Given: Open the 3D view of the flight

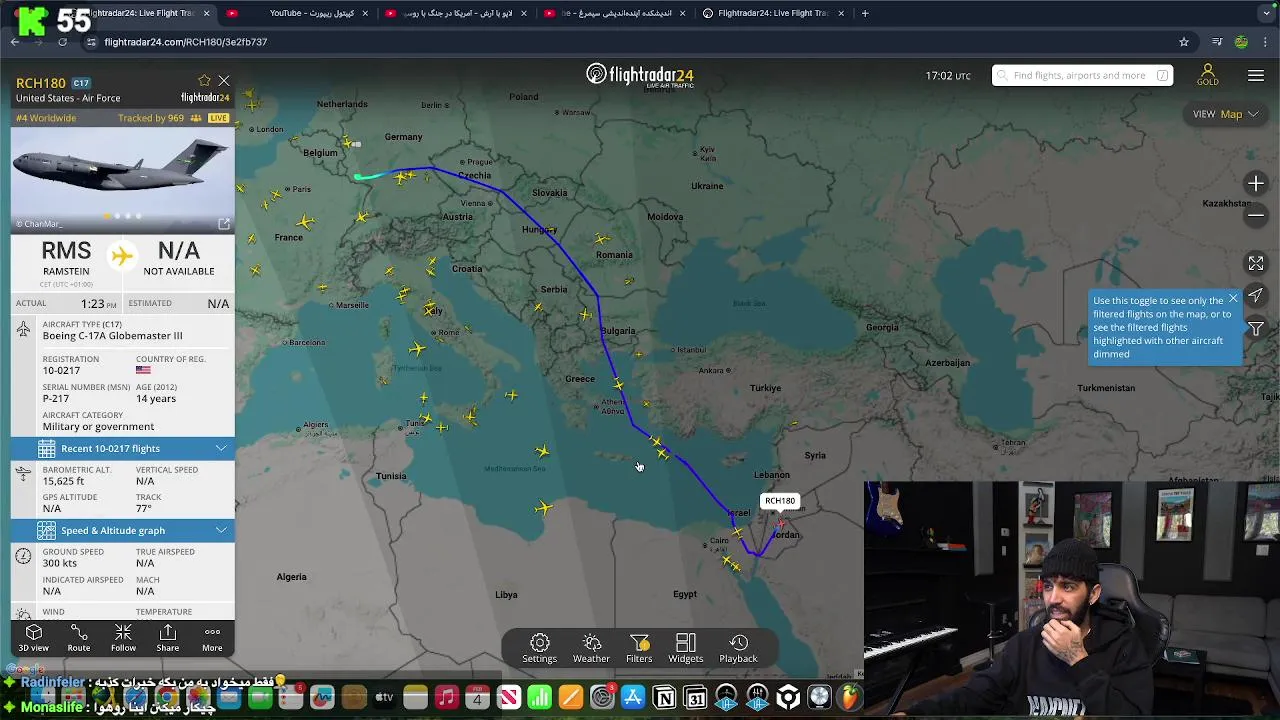Looking at the screenshot, I should click(x=33, y=638).
